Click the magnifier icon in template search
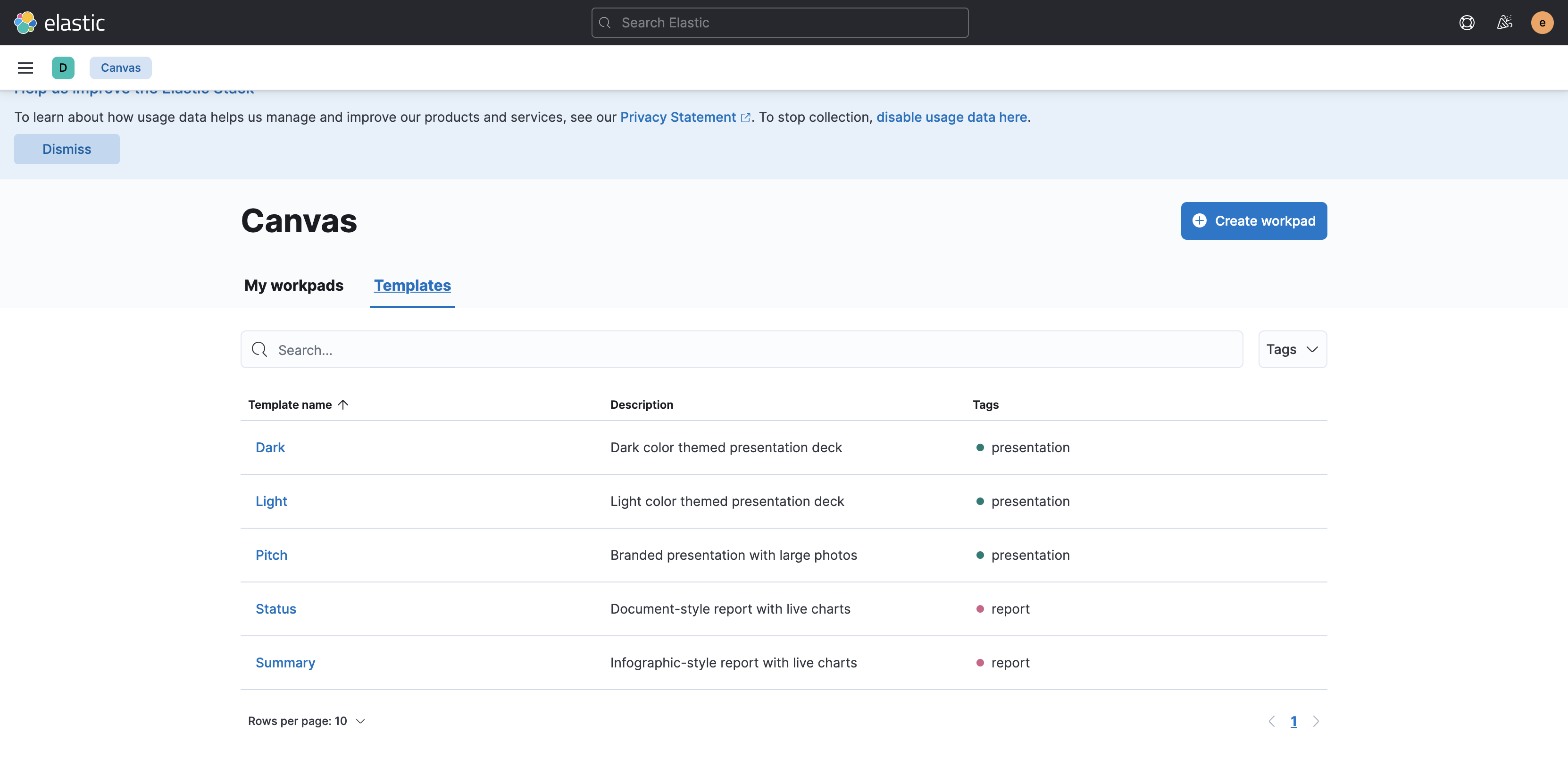 click(x=260, y=349)
